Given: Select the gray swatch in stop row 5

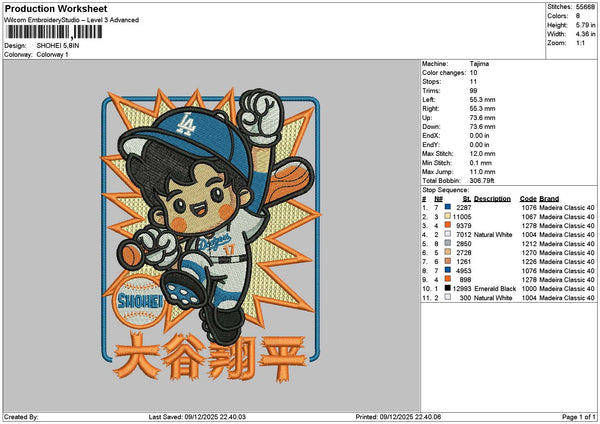Looking at the screenshot, I should point(447,243).
